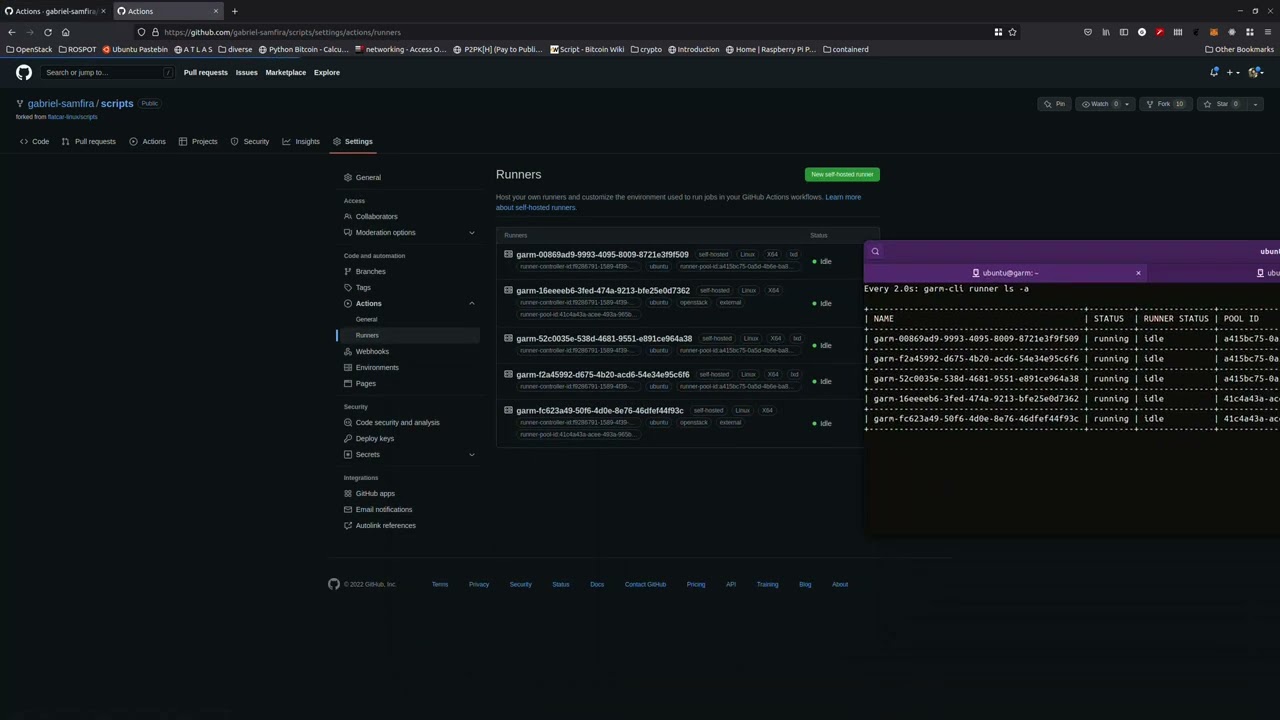Open Autolink references settings page
Screen dimensions: 1280x720
[x=385, y=526]
